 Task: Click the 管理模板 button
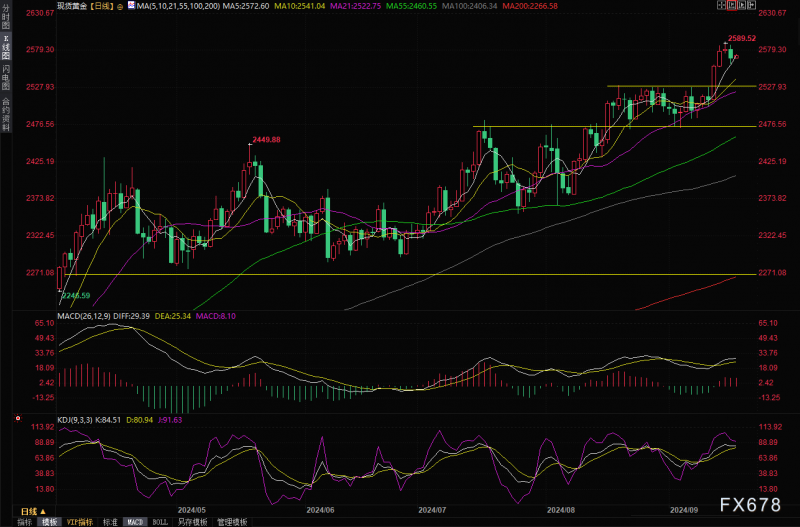[x=232, y=522]
